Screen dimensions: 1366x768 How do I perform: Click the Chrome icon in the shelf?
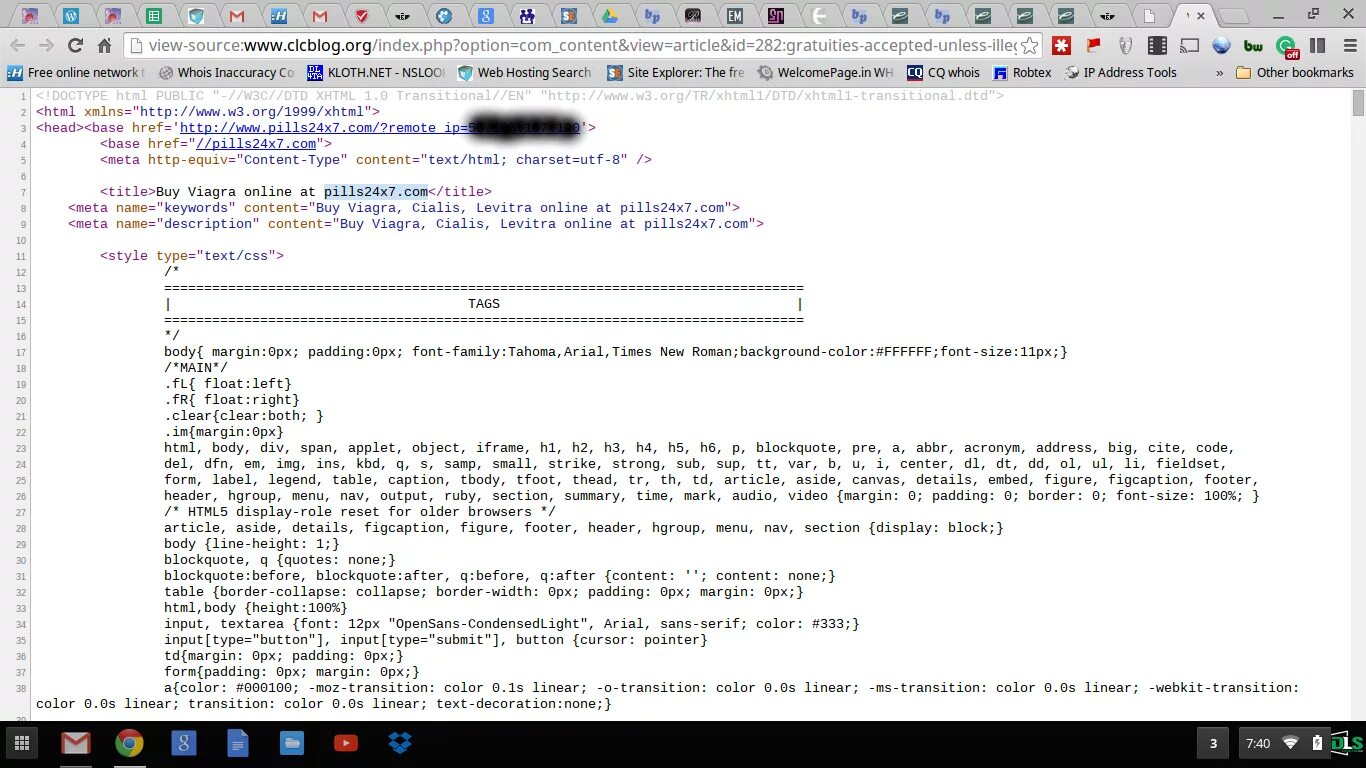[x=129, y=743]
